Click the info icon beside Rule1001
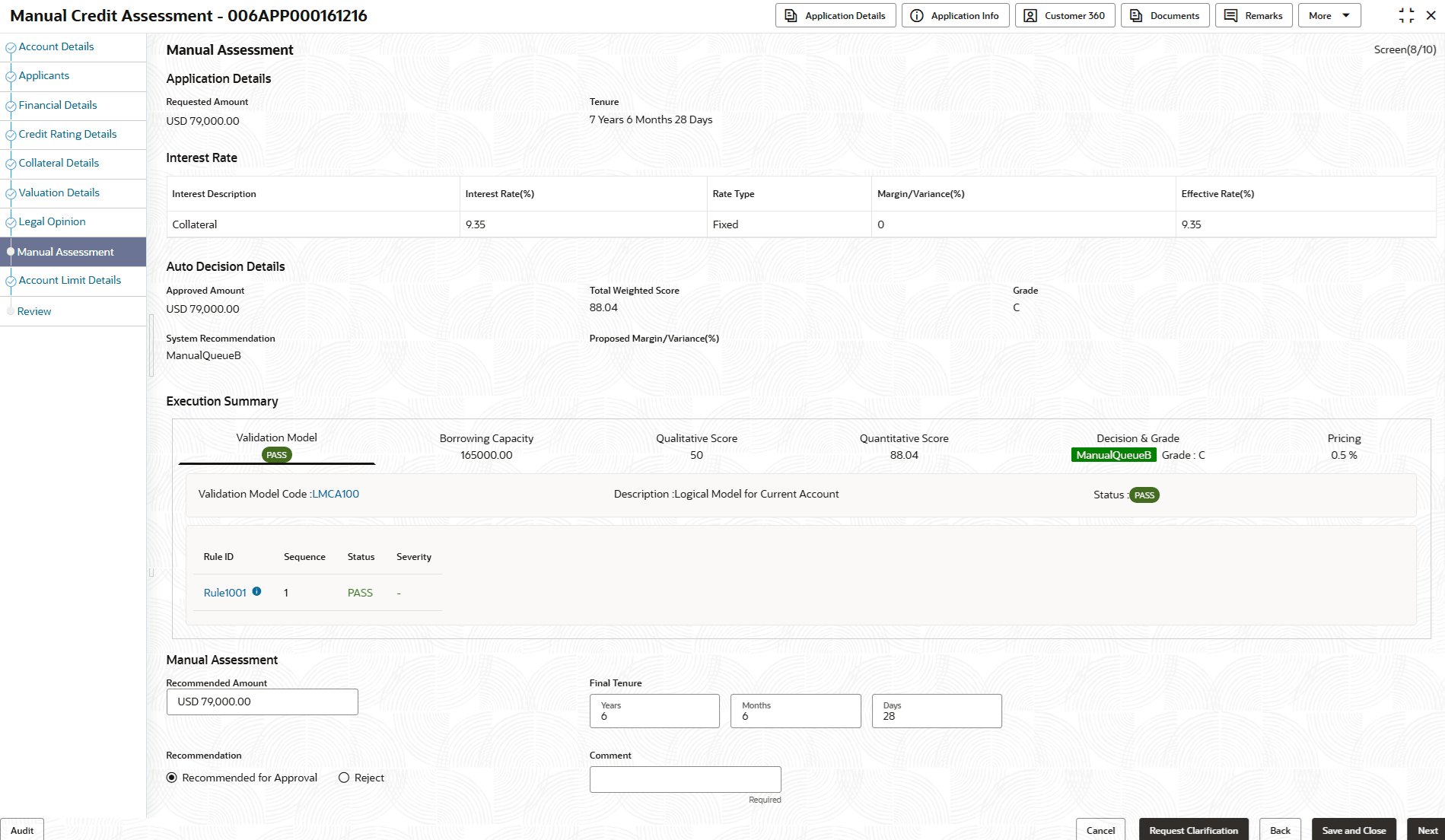Viewport: 1445px width, 840px height. pos(256,591)
